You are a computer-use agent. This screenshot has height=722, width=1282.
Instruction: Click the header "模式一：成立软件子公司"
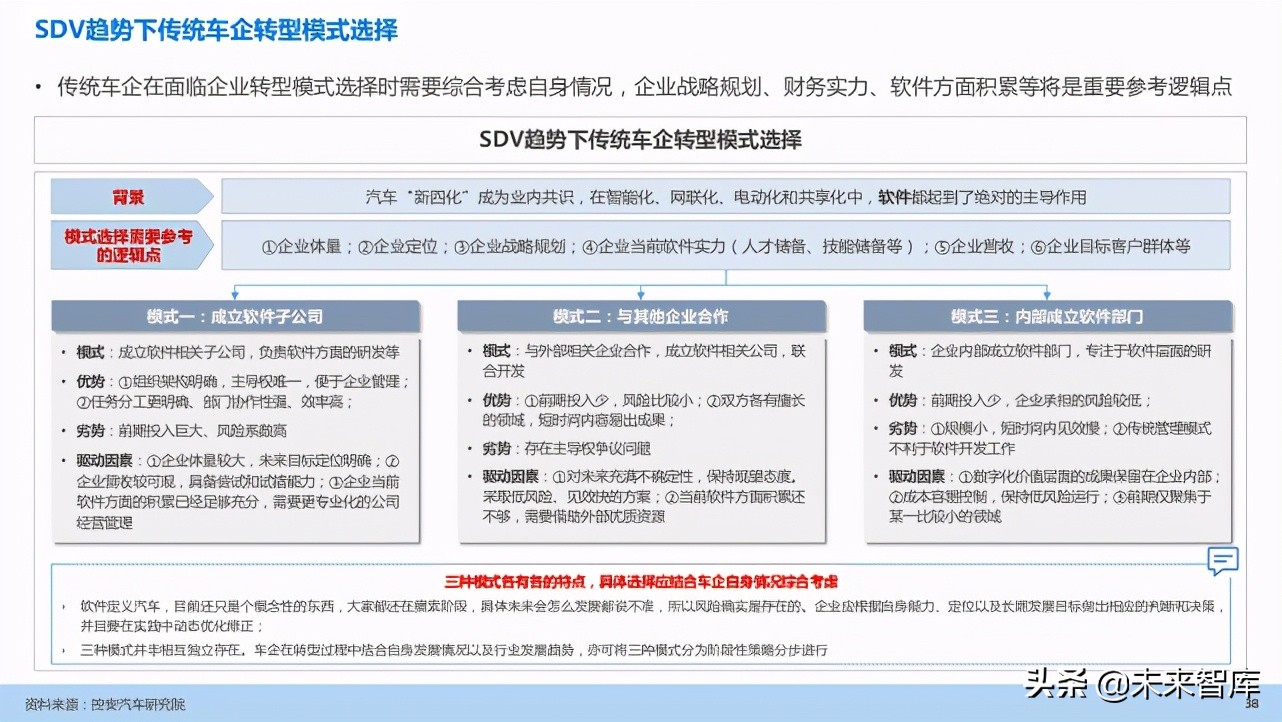click(235, 316)
